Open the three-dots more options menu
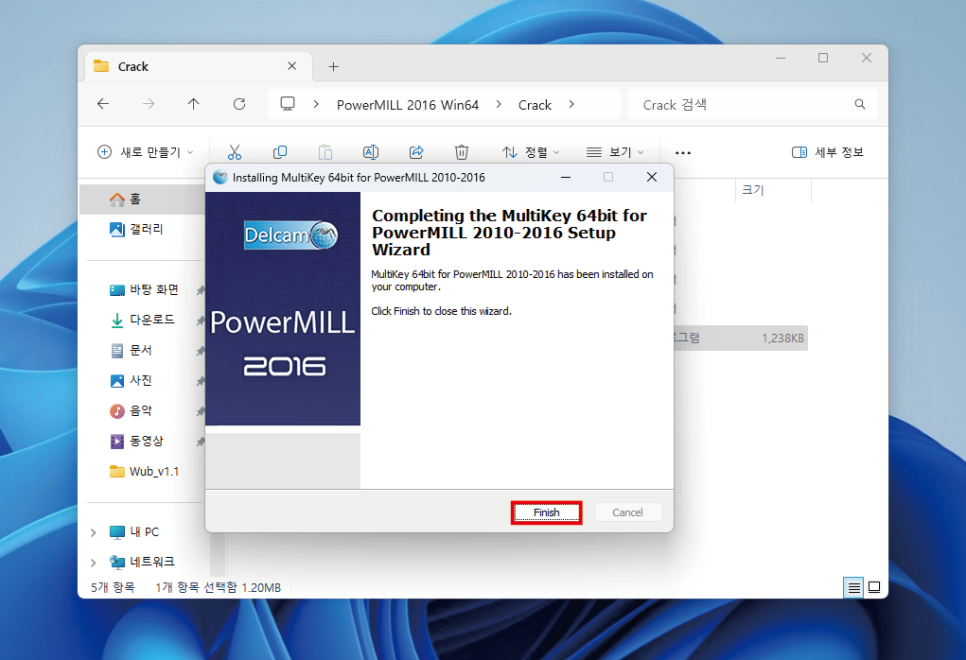Viewport: 966px width, 660px height. (683, 152)
